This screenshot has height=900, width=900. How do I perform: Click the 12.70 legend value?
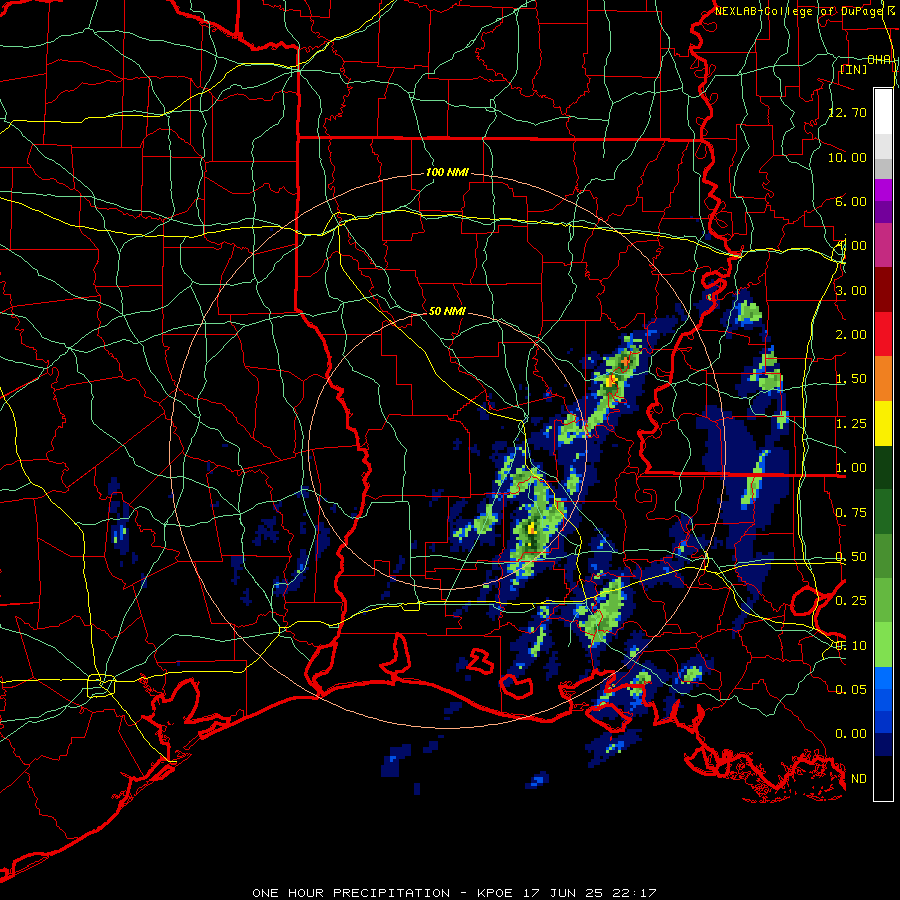click(x=847, y=112)
